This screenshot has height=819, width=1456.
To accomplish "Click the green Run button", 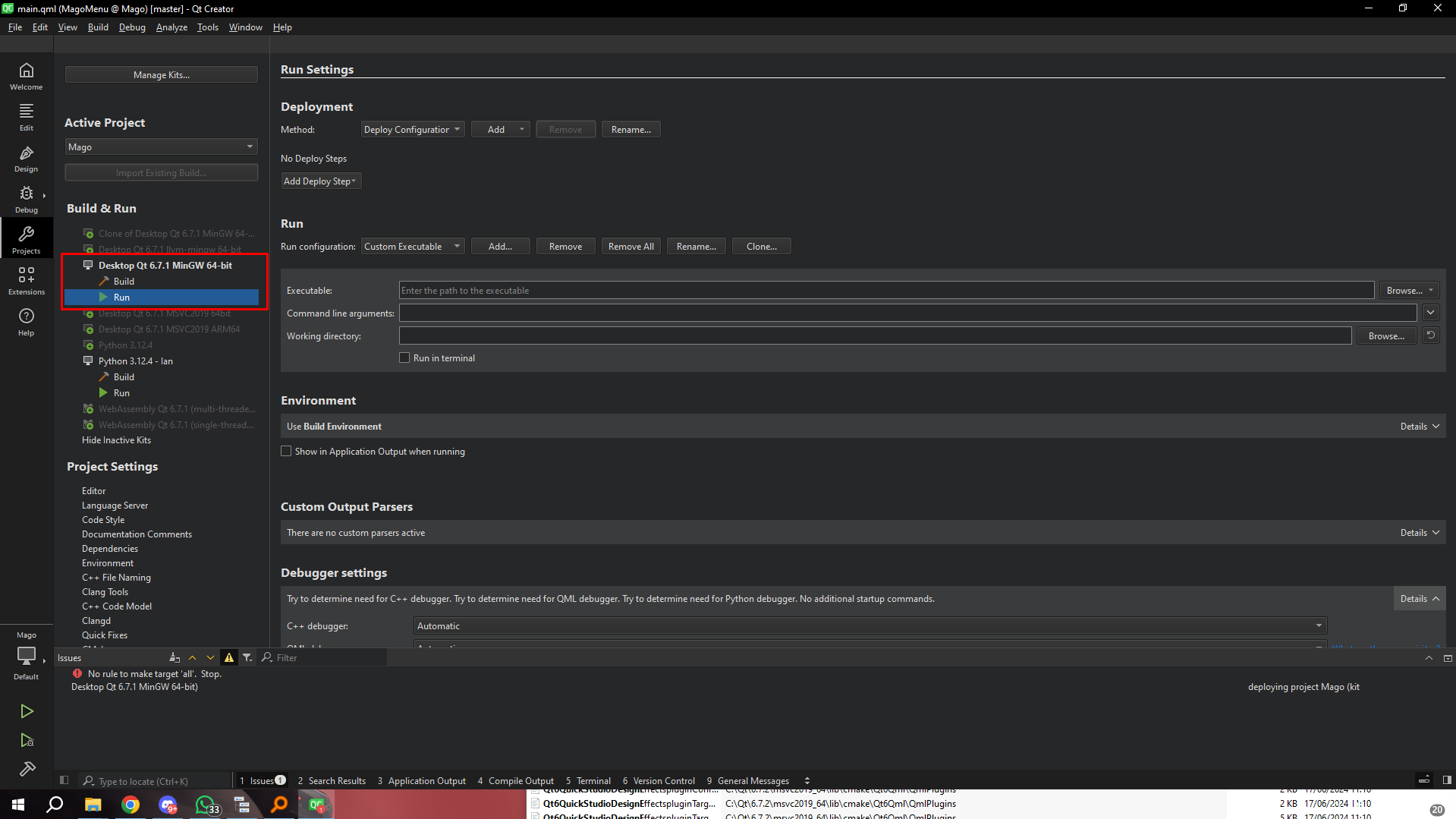I will (x=27, y=711).
